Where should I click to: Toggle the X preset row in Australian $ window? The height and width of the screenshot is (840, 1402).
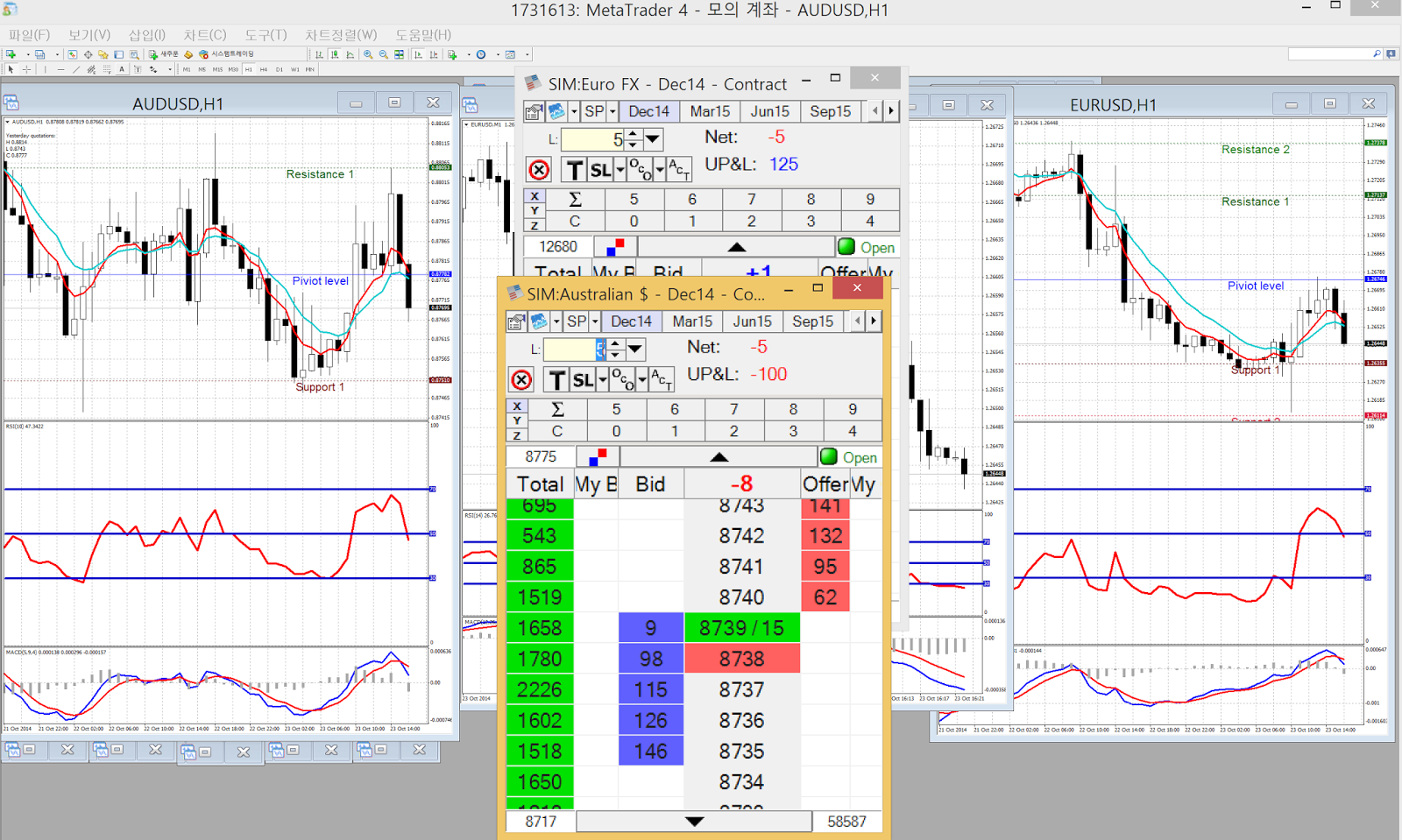pyautogui.click(x=517, y=406)
